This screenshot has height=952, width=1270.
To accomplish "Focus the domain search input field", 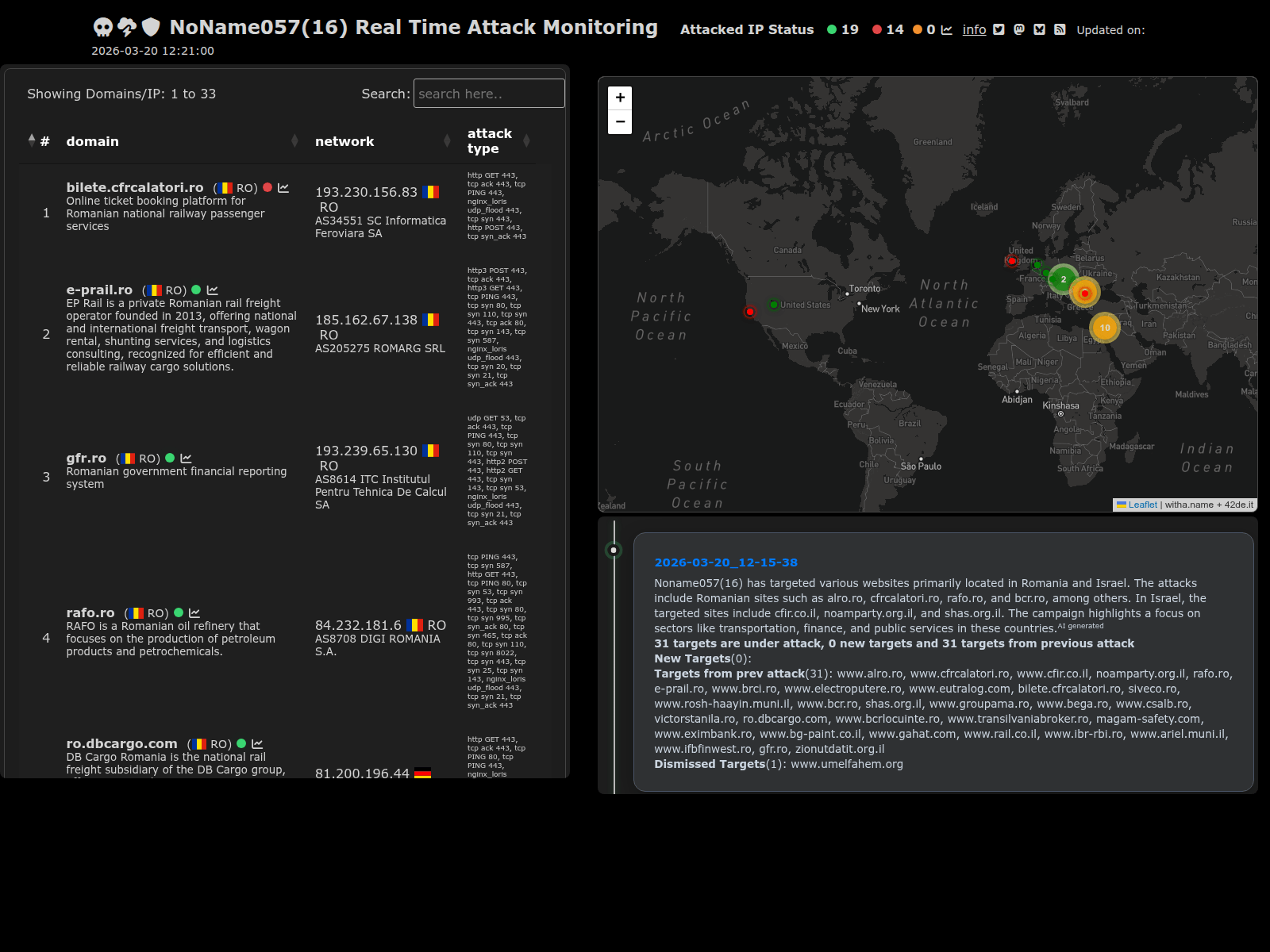I will pos(489,94).
